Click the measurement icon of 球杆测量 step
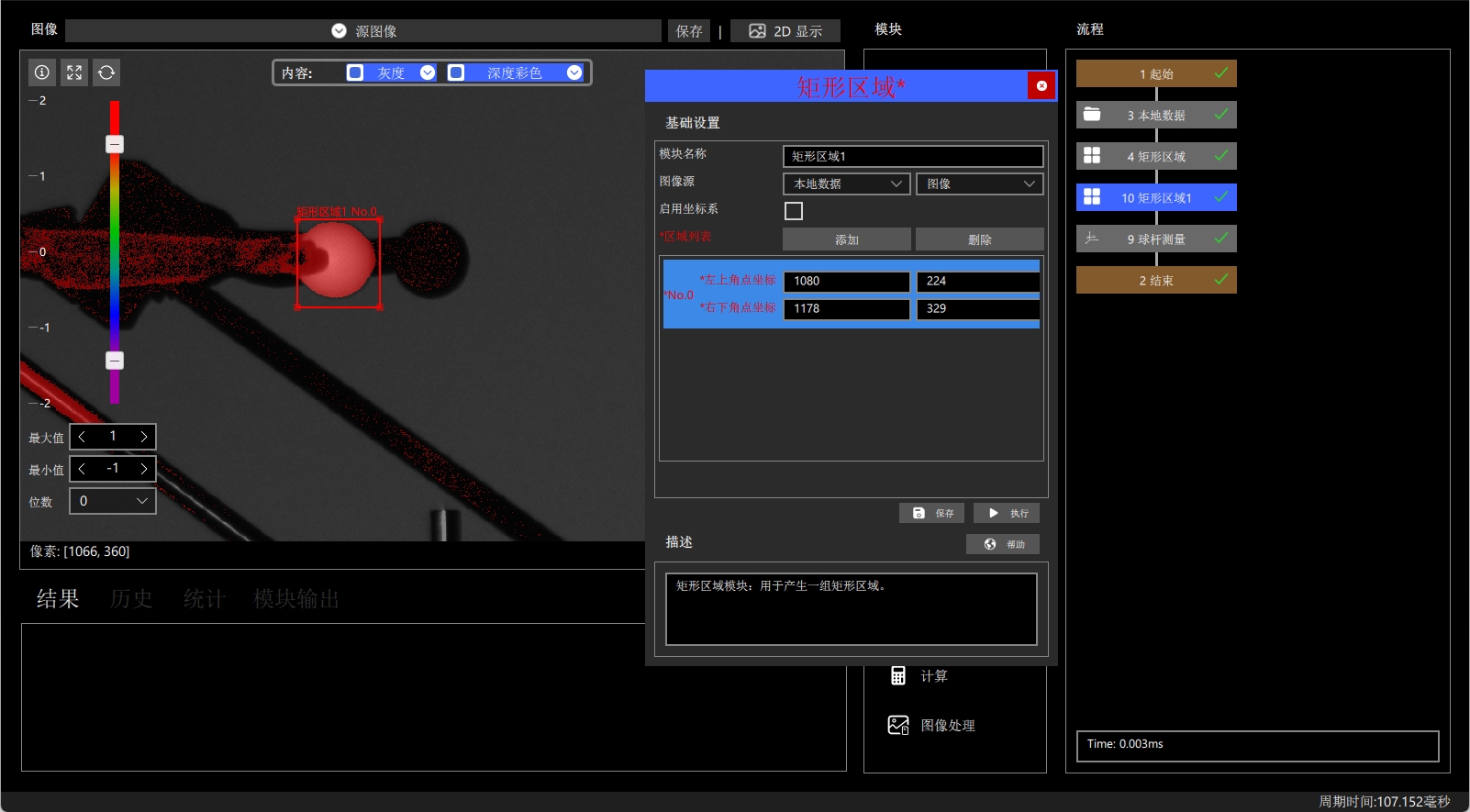 1092,239
